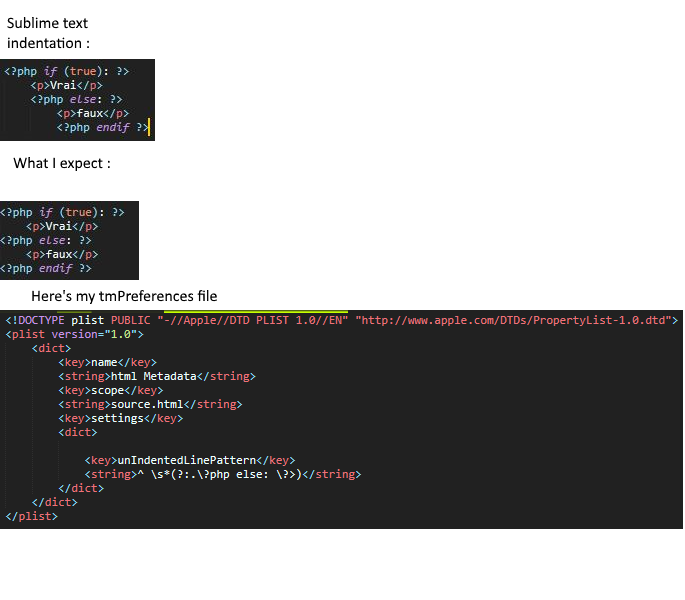
Task: Click '<p>faux</p>' in the expected code block
Action: pyautogui.click(x=62, y=254)
